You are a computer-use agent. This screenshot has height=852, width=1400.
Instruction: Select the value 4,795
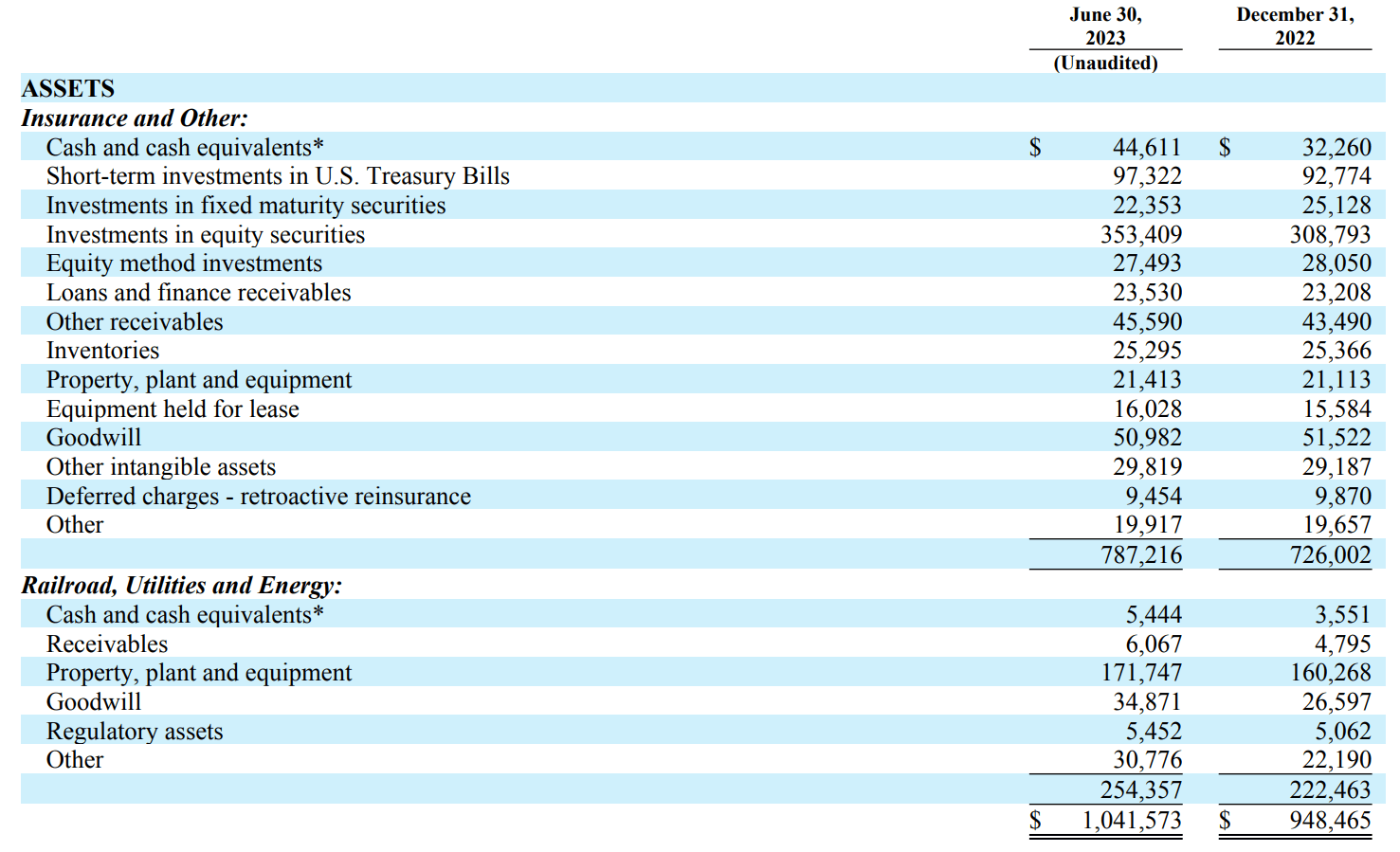1343,644
